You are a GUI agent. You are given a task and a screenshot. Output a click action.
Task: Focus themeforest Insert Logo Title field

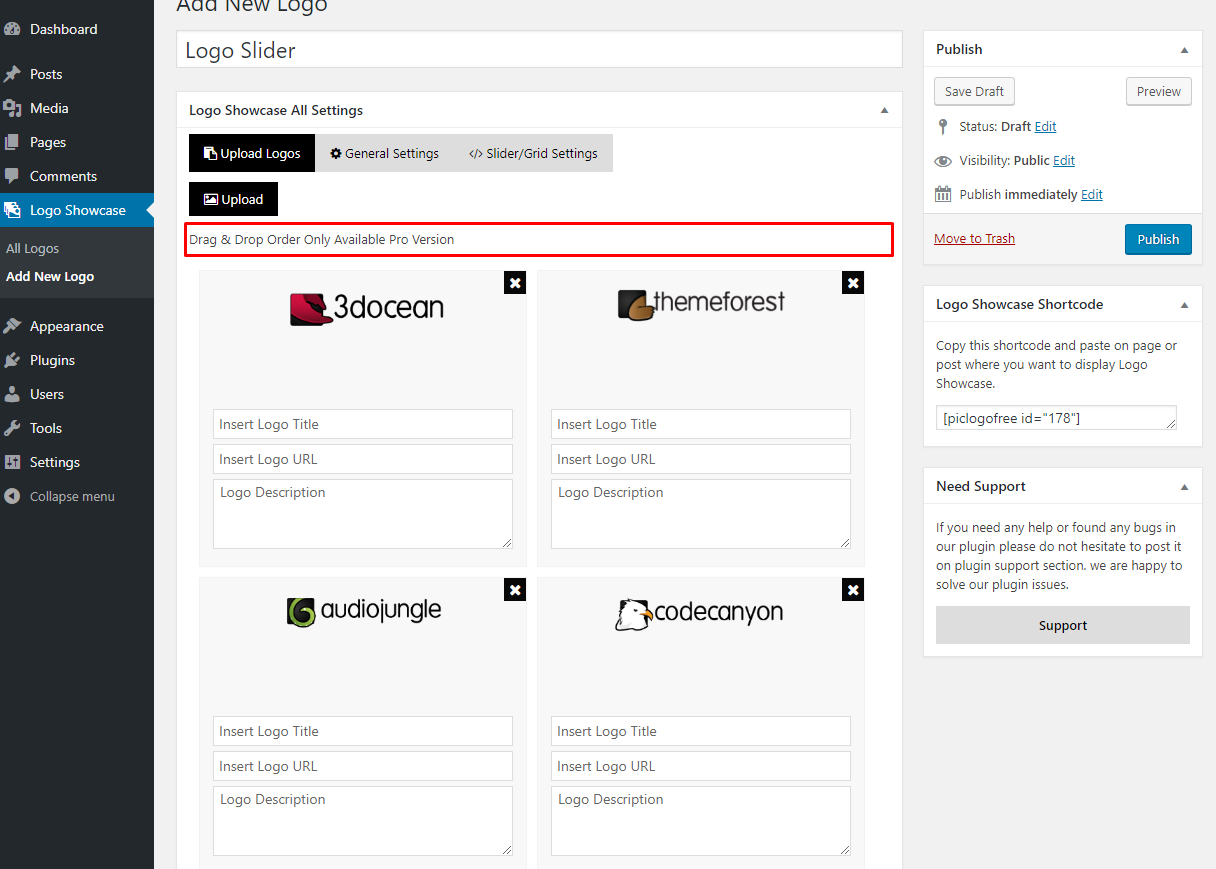coord(701,424)
